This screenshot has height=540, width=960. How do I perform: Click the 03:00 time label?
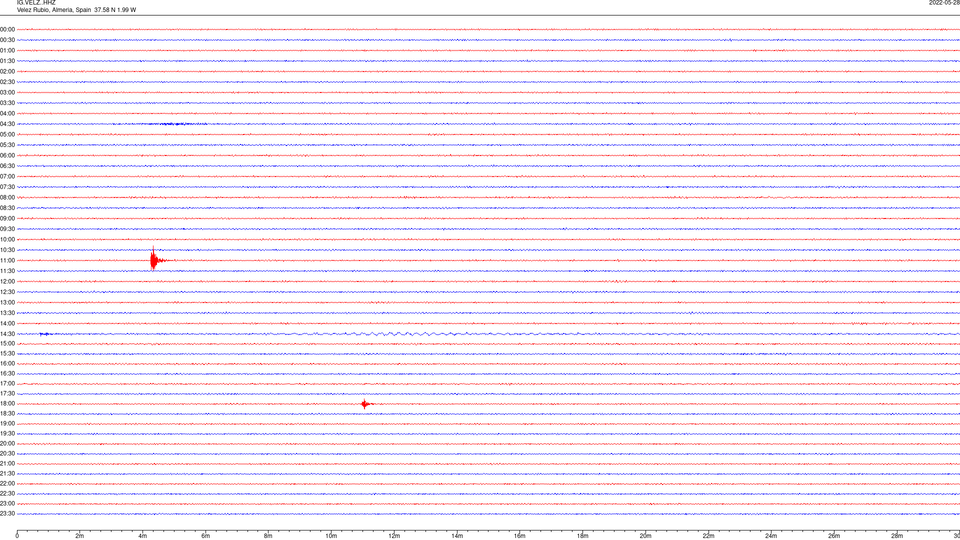pos(7,92)
